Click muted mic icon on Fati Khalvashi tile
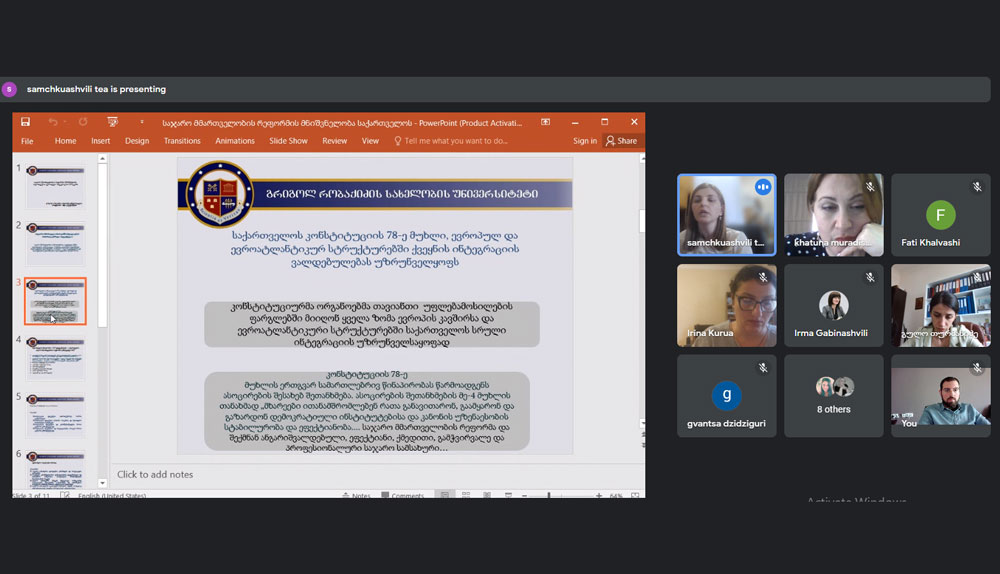Screen dimensions: 1000x574 pyautogui.click(x=977, y=187)
